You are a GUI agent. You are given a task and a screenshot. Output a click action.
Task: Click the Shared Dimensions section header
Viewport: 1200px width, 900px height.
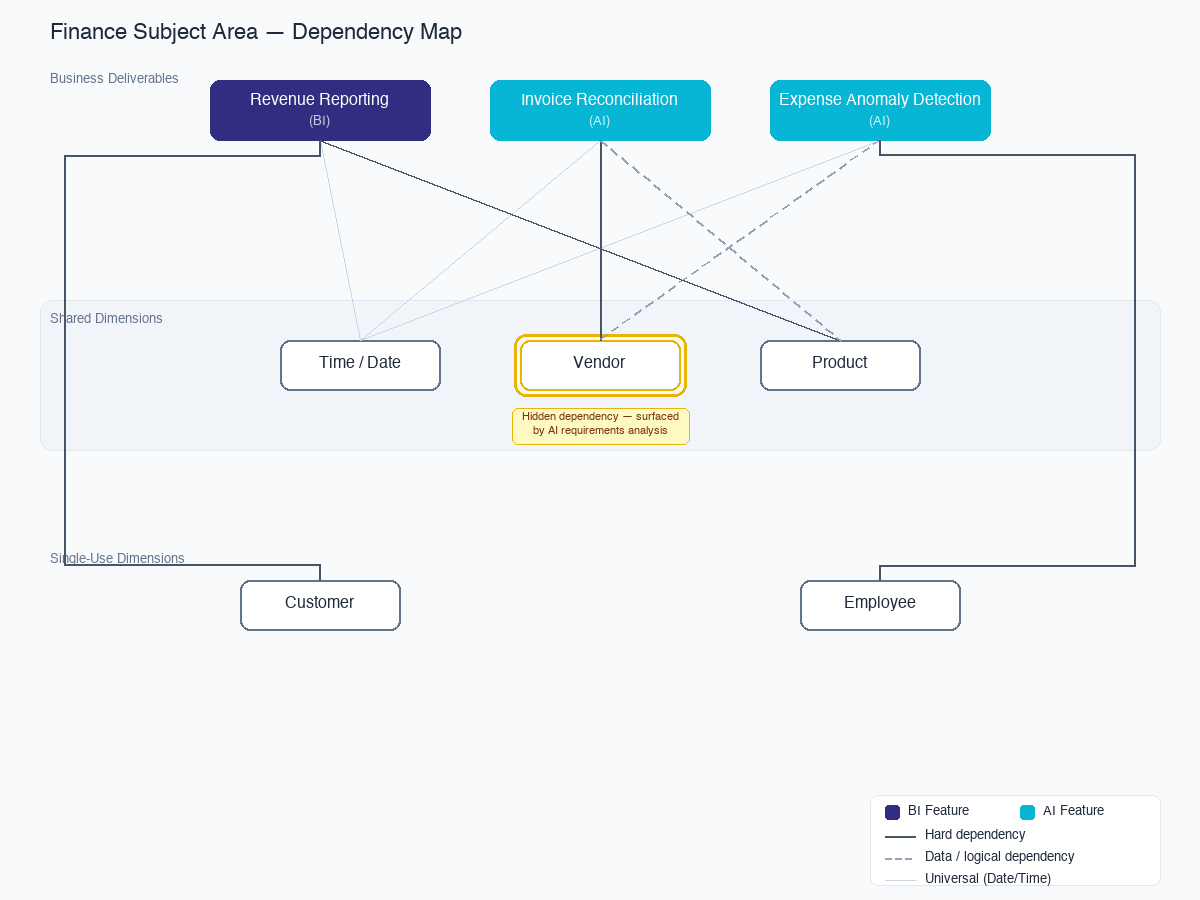(106, 318)
